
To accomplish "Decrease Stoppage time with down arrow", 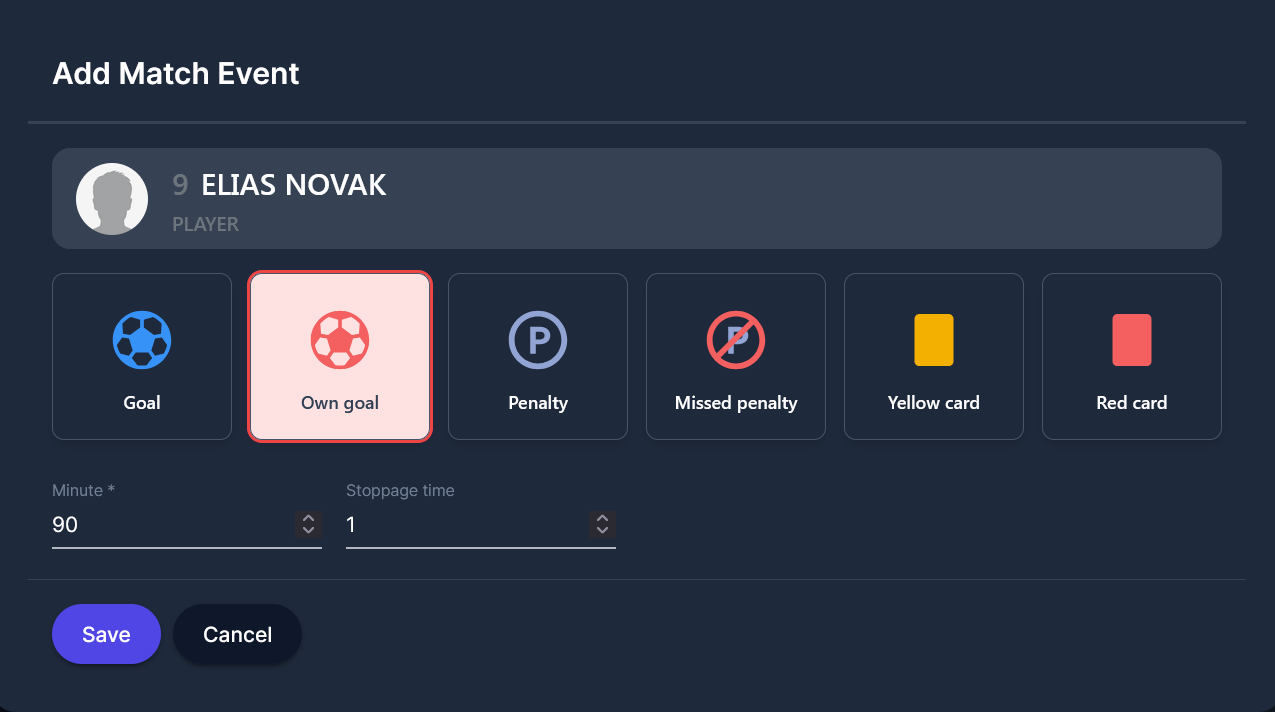I will [602, 530].
